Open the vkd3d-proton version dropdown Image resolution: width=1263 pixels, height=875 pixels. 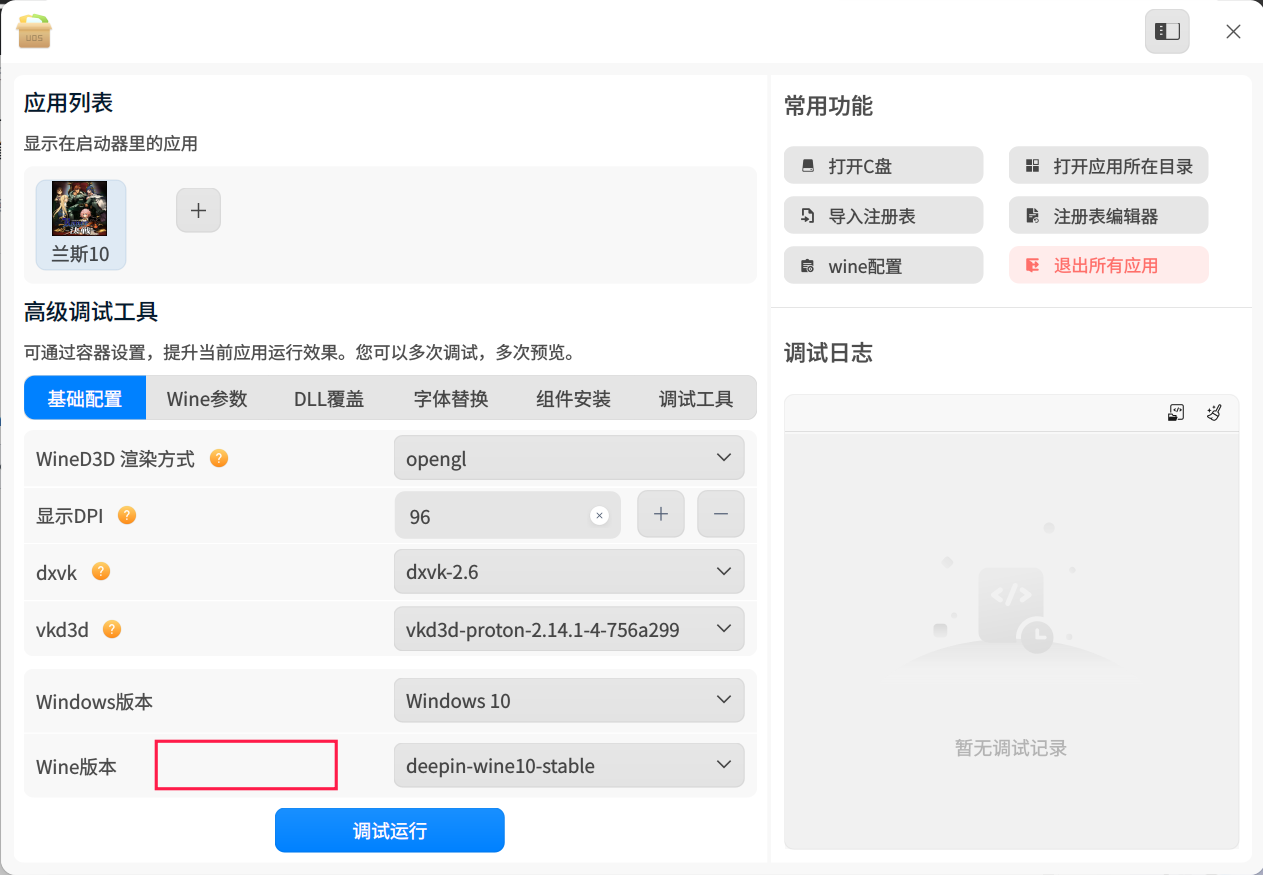[x=569, y=629]
